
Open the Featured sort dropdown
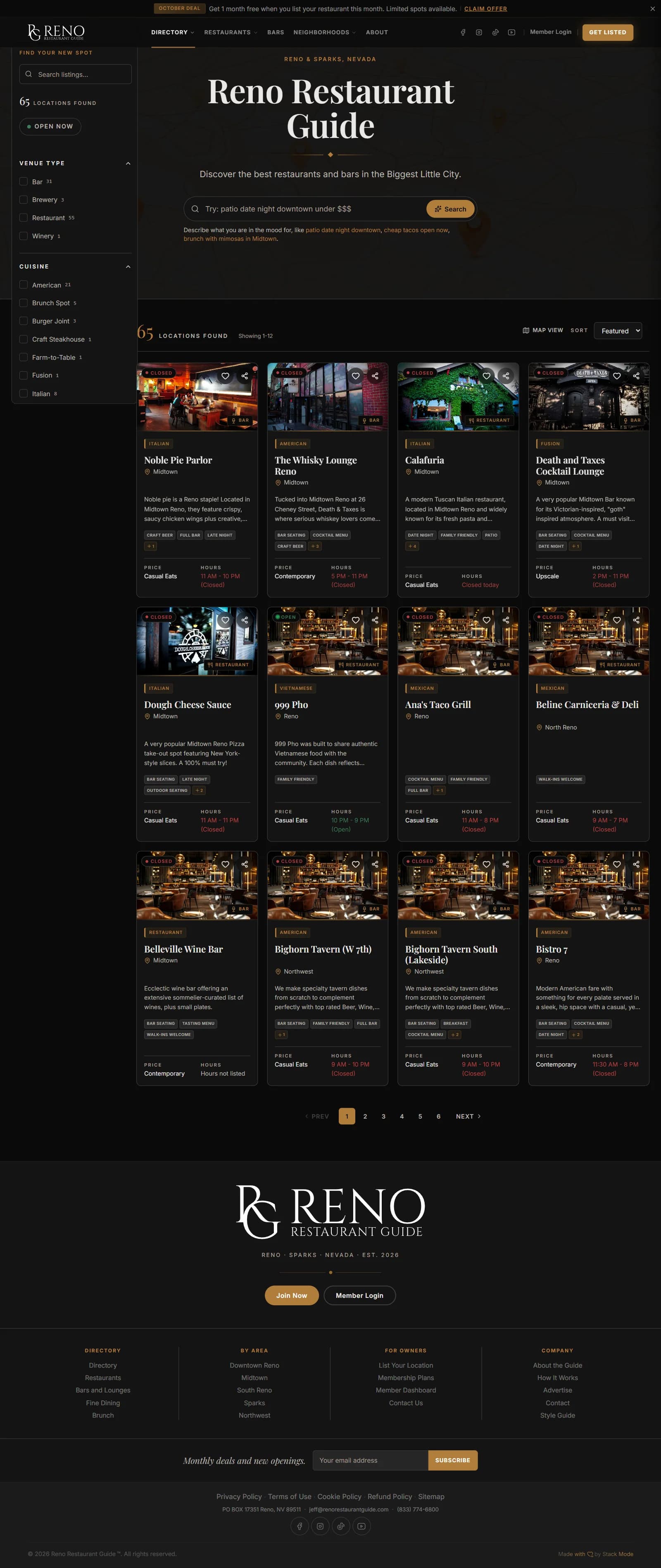click(618, 330)
